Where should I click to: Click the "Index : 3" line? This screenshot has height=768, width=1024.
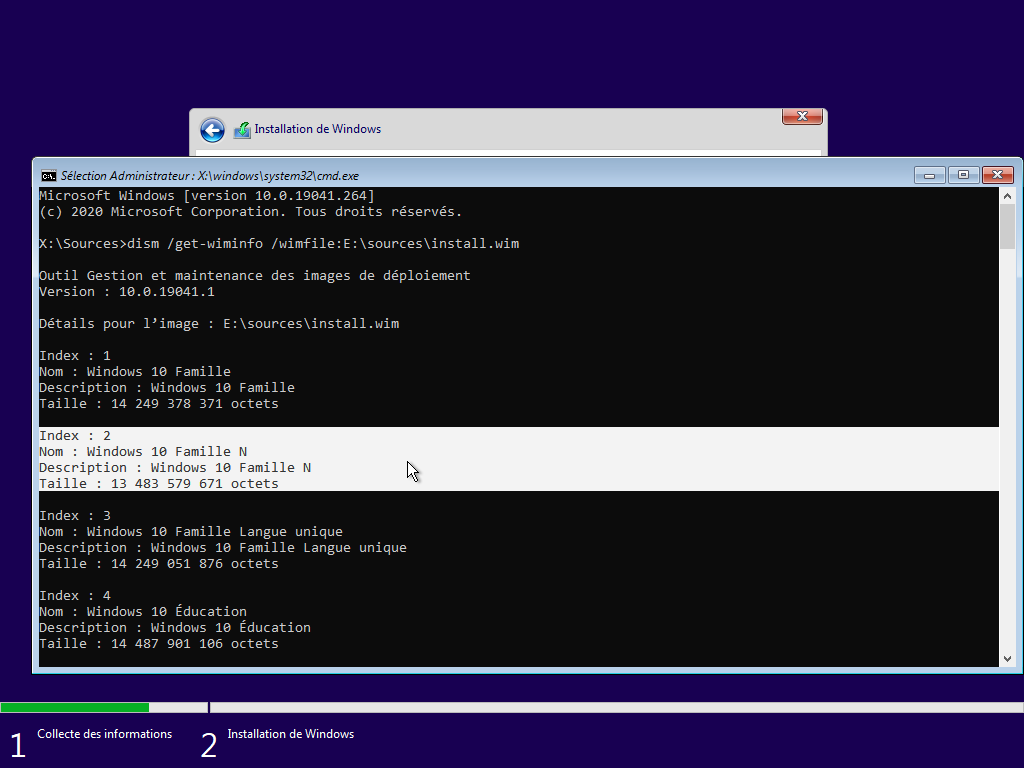(75, 515)
